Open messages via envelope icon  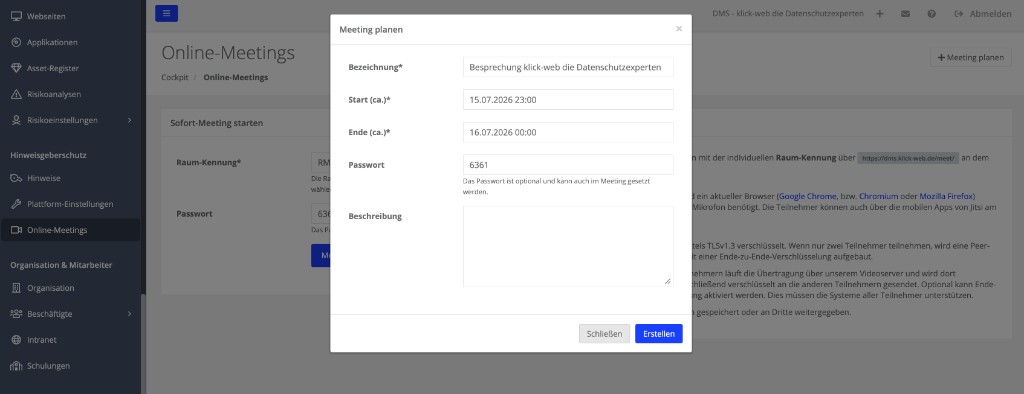point(905,14)
